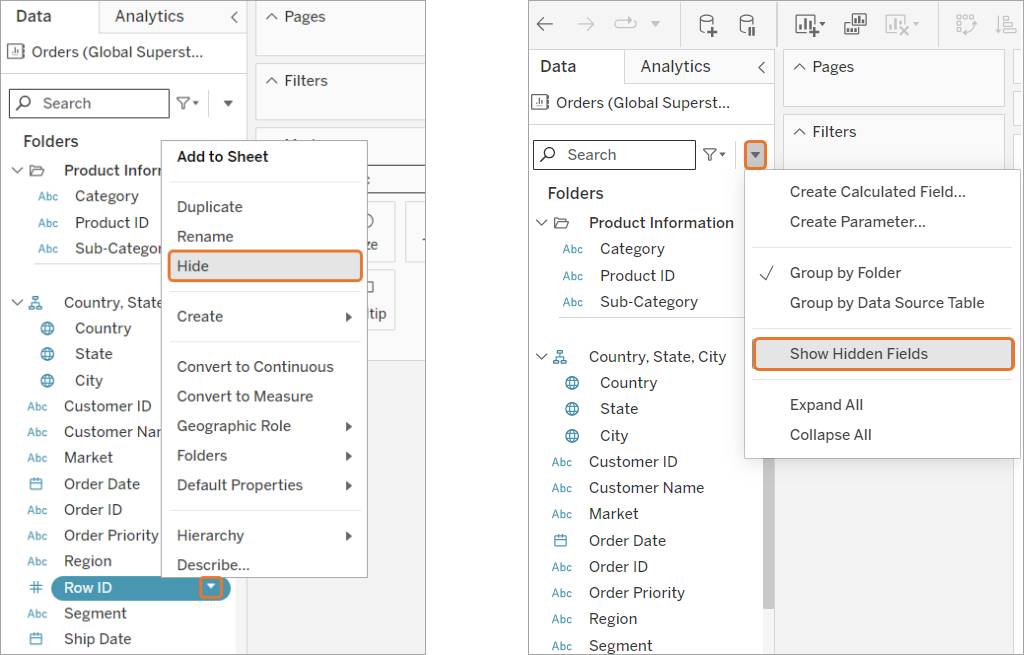Choose Hide from the context menu

pyautogui.click(x=265, y=266)
